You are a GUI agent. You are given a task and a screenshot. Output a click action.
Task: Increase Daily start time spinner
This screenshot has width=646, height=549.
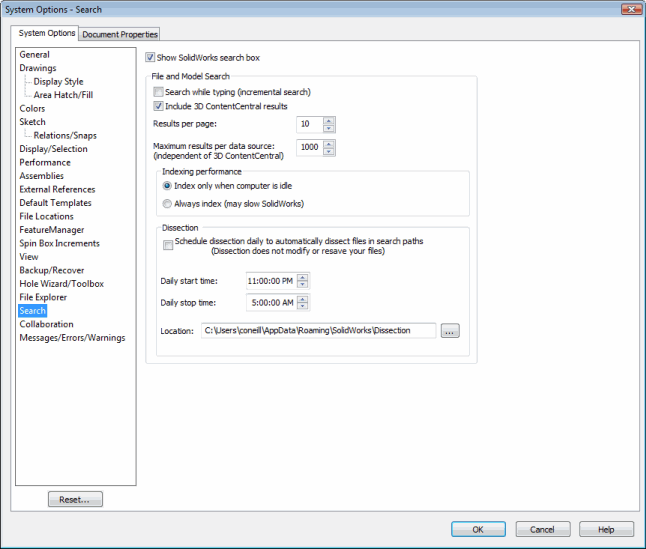coord(302,278)
